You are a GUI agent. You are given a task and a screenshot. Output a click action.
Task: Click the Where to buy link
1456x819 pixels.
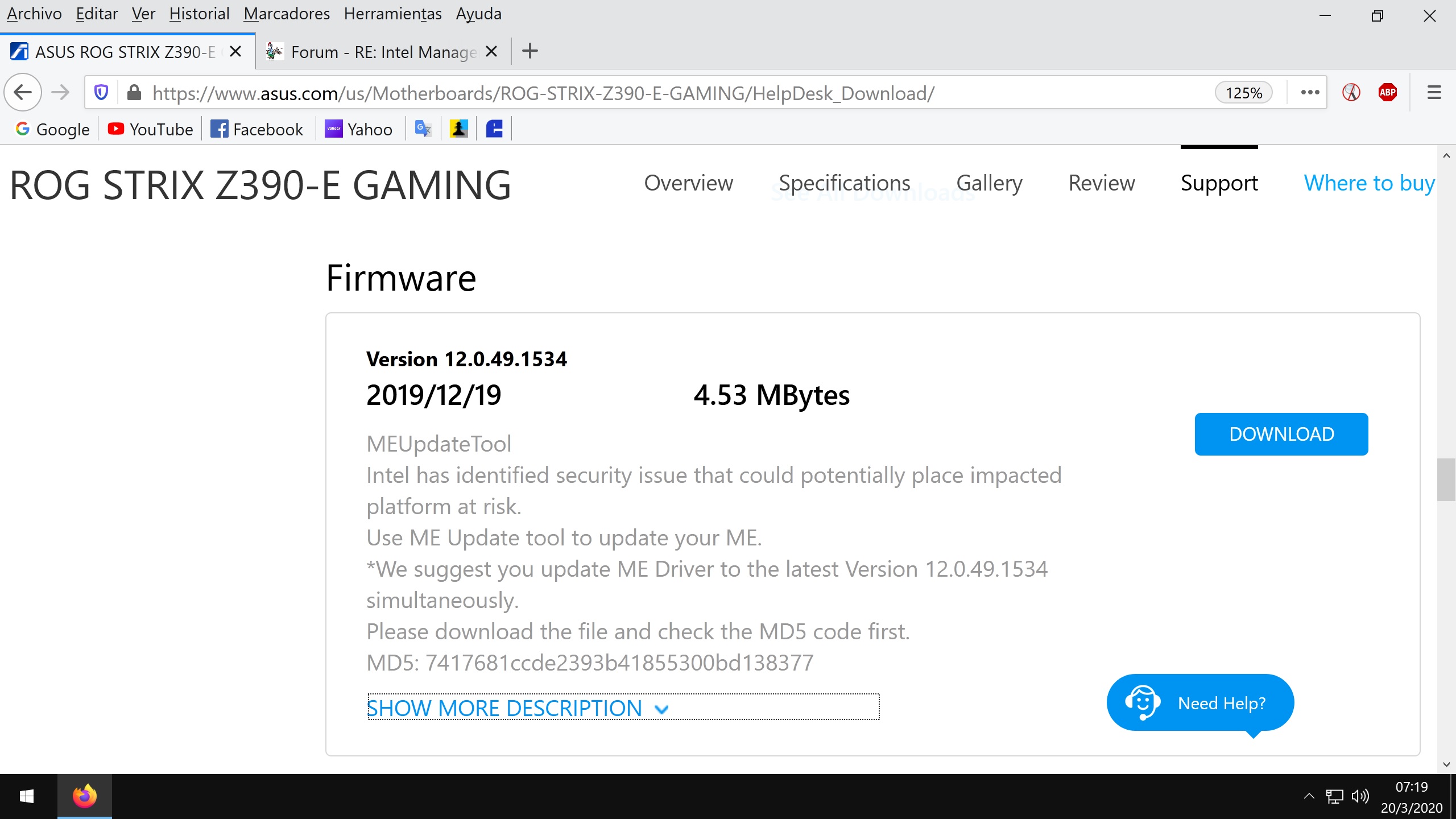point(1369,183)
